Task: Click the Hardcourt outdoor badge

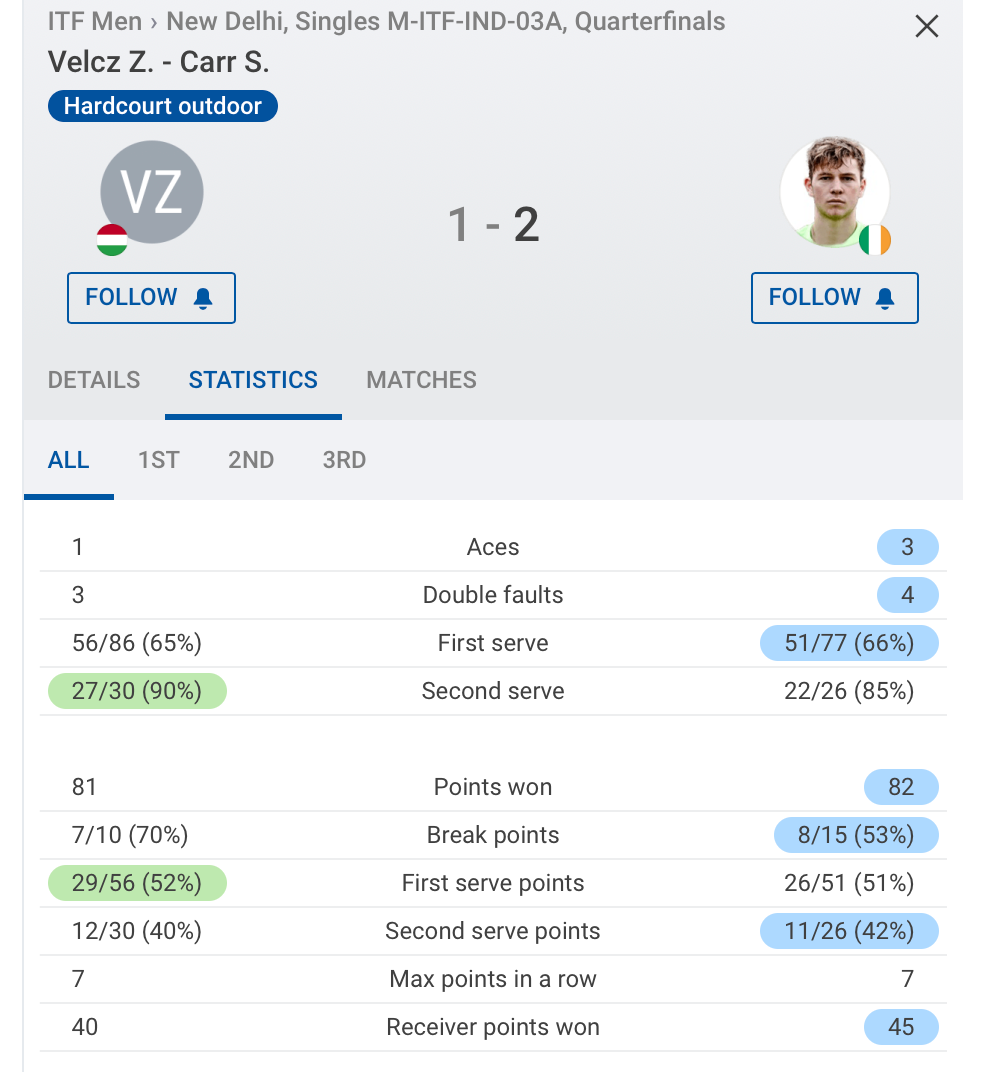Action: 163,106
